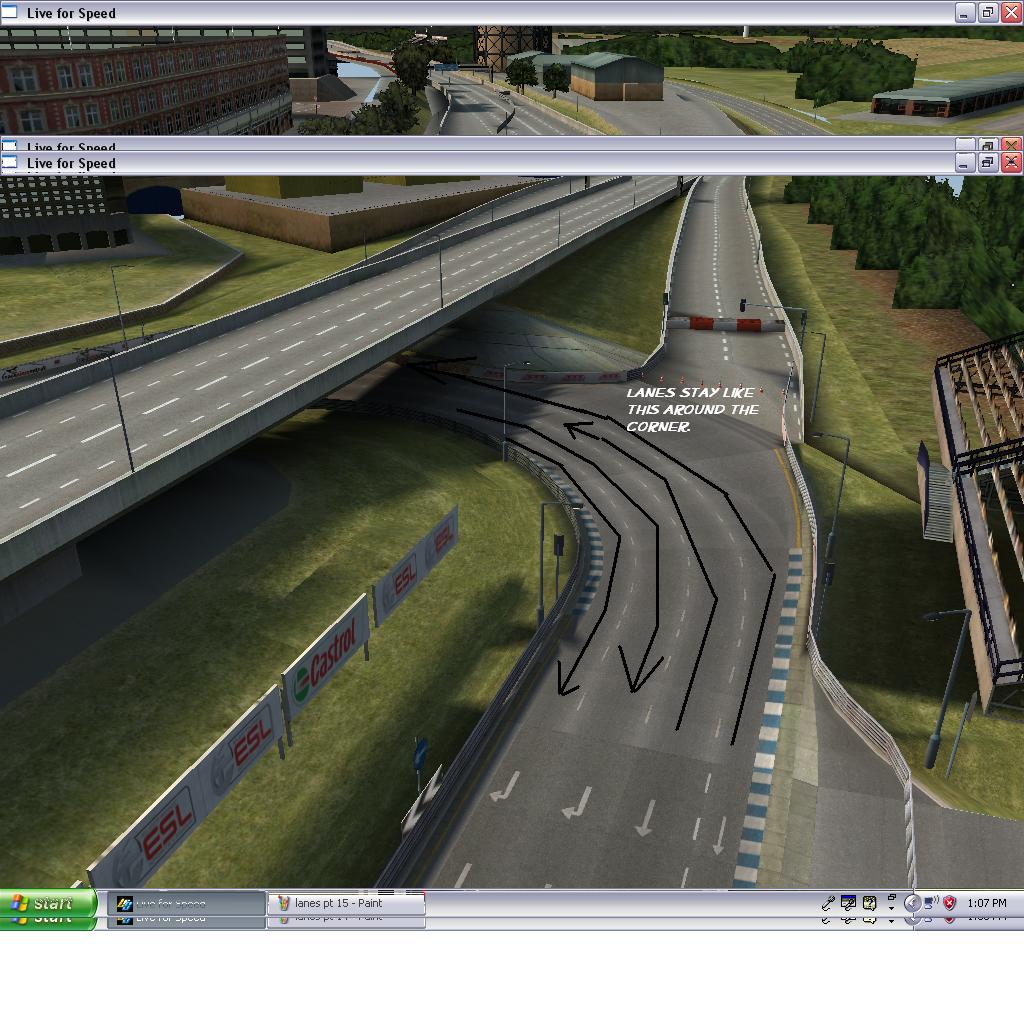Switch to Live for Speed taskbar button
1024x1024 pixels.
coord(186,903)
